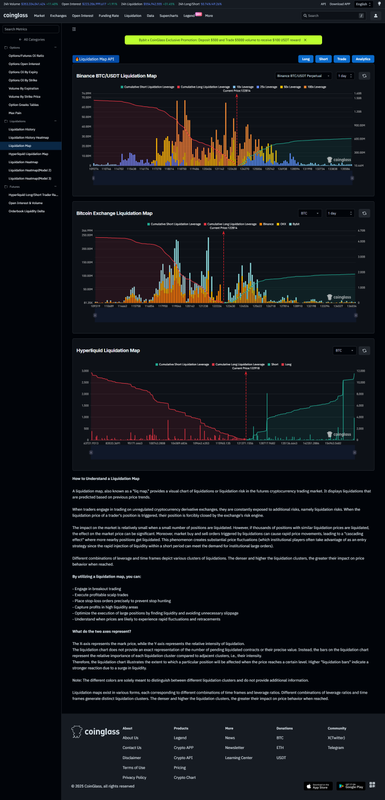Click the Options category folder icon
Viewport: 385px width, 800px height.
6,47
